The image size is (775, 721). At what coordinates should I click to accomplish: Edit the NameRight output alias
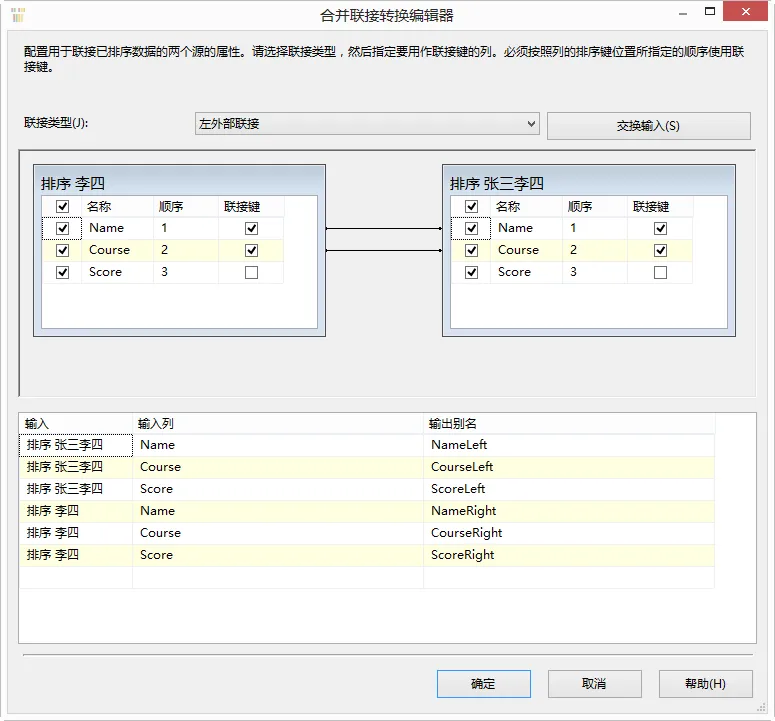click(x=569, y=511)
